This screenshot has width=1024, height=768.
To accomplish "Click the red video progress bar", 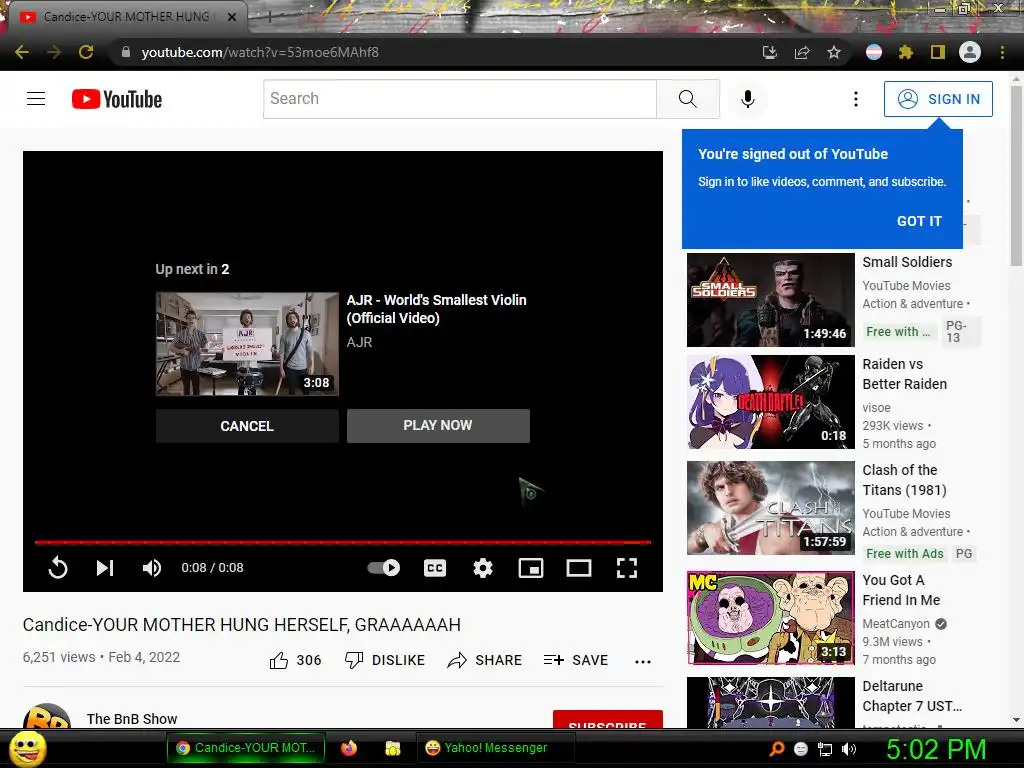I will click(x=343, y=542).
